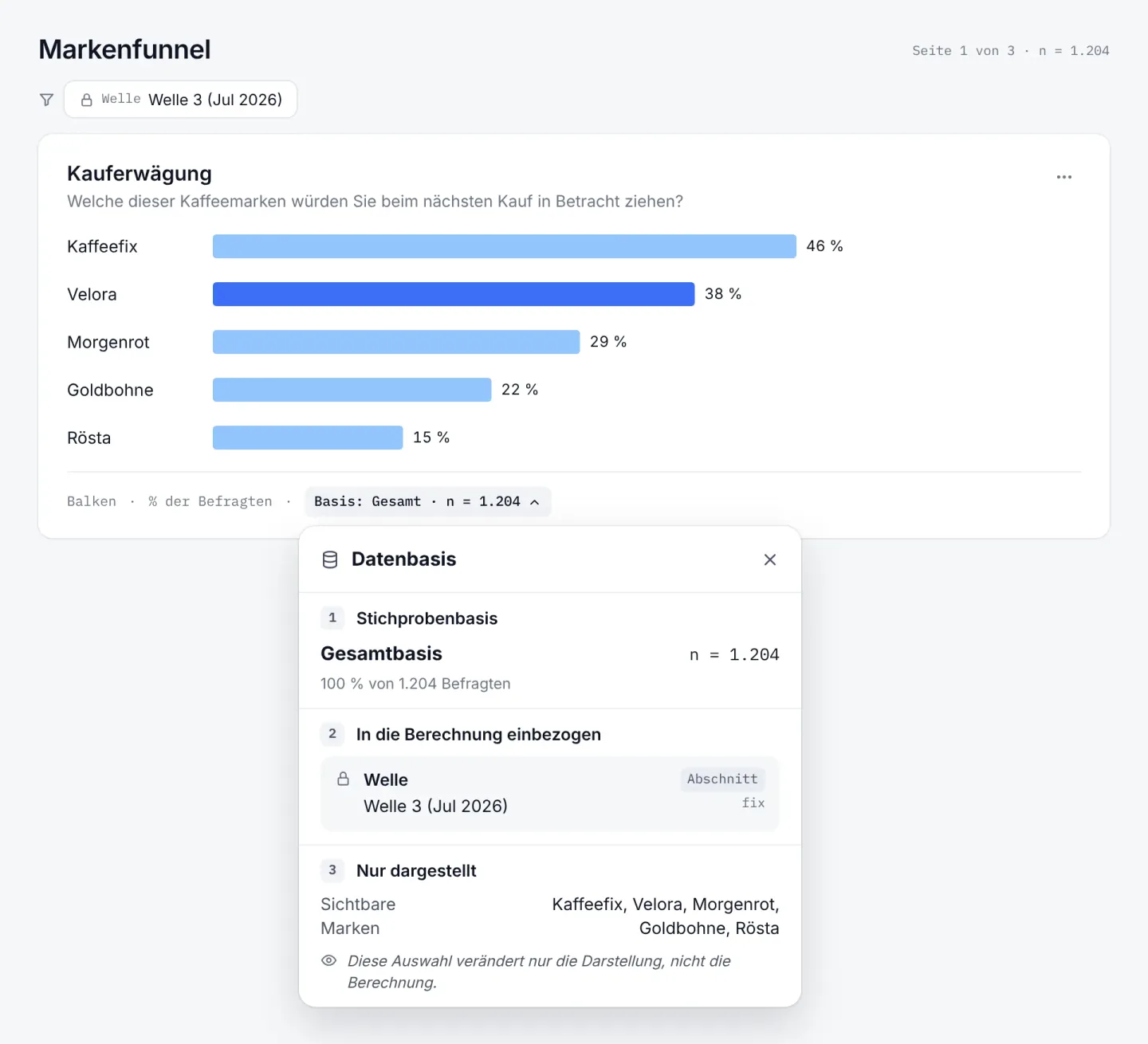Click the step number 1 badge
This screenshot has width=1148, height=1044.
pos(332,618)
